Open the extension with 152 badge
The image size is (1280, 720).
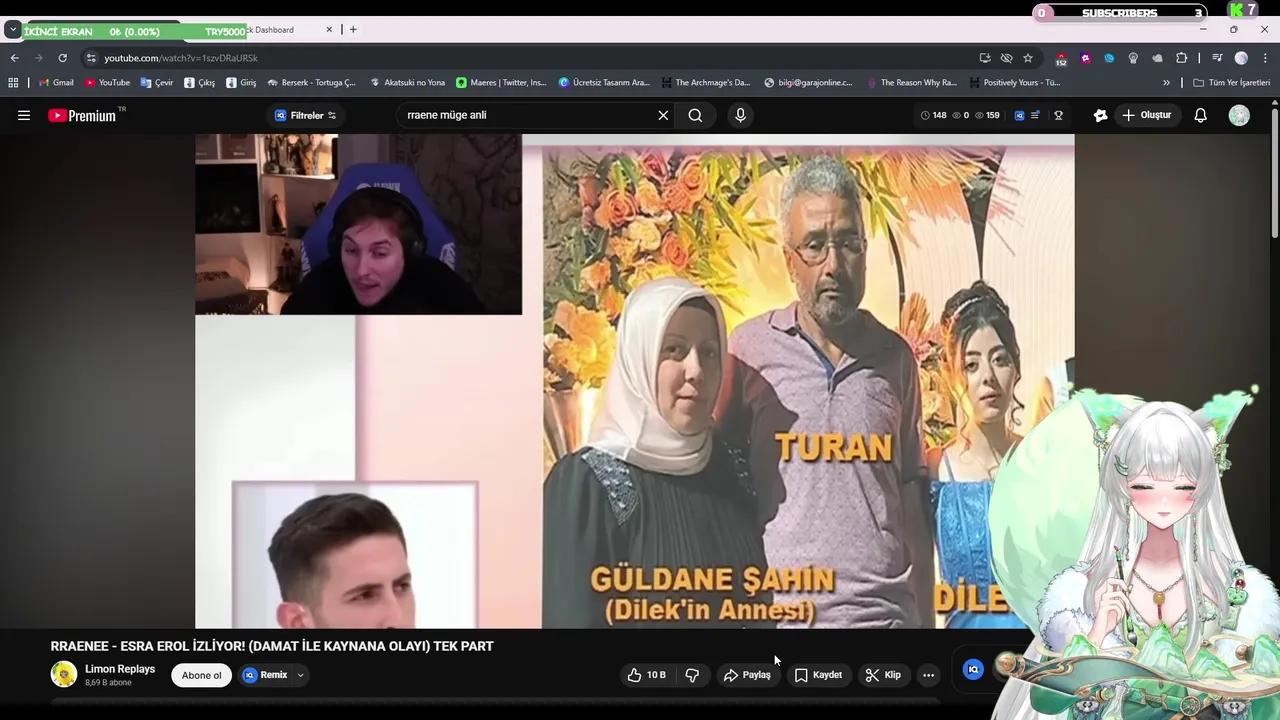point(1061,59)
